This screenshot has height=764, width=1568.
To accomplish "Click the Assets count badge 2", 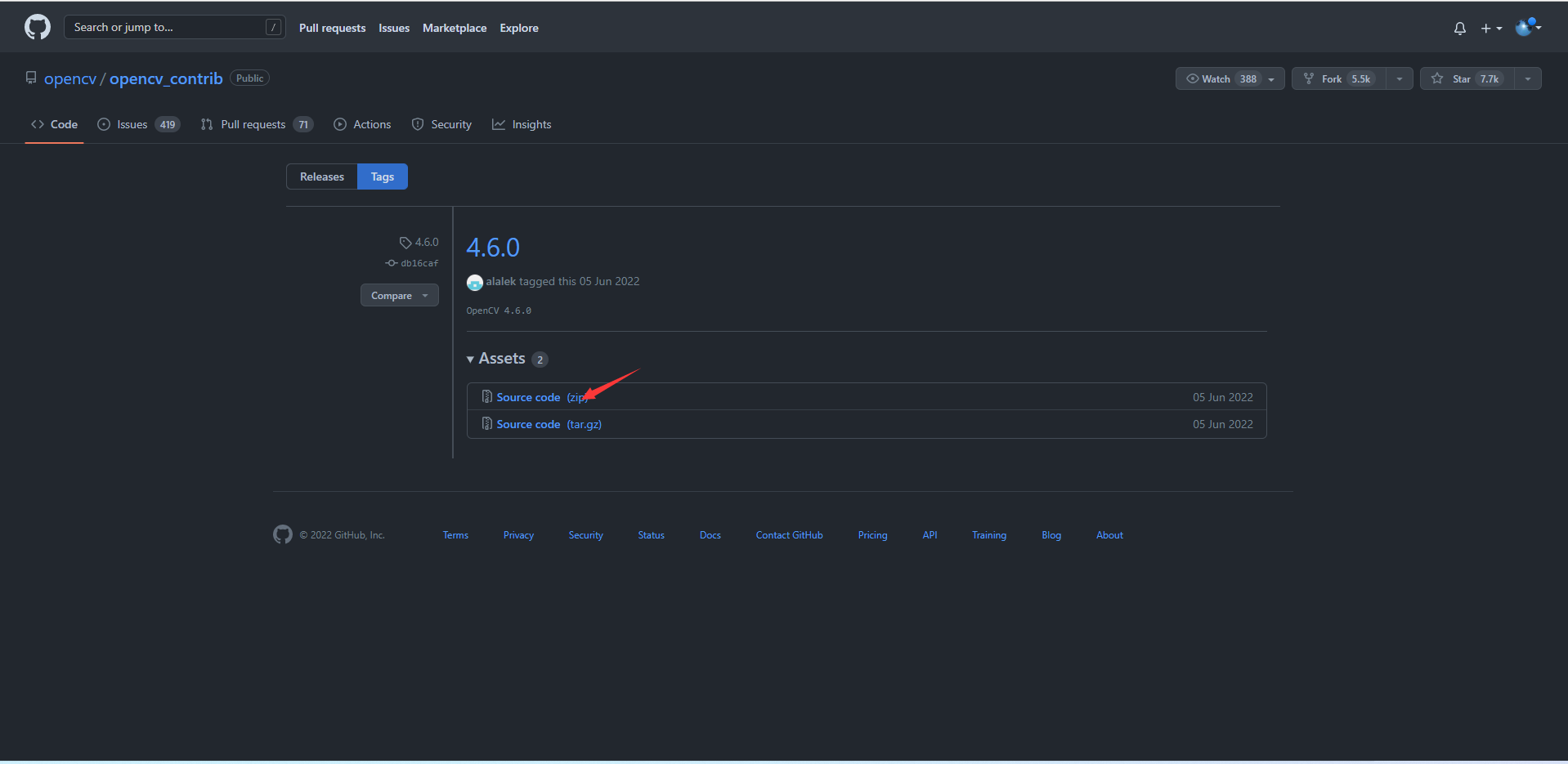I will point(540,360).
